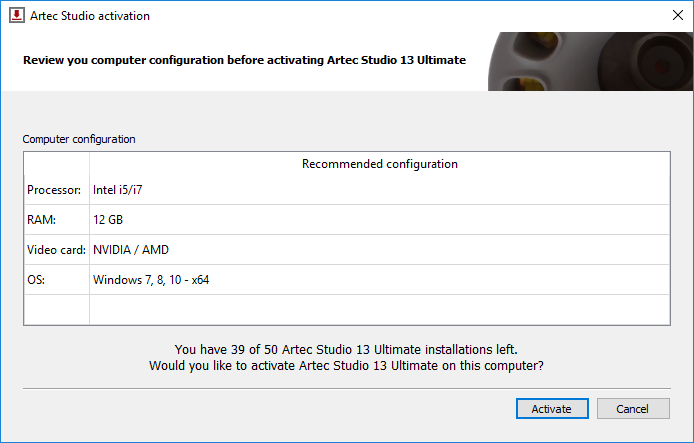Click the Artec Studio activation window title
The width and height of the screenshot is (694, 443).
(x=90, y=16)
